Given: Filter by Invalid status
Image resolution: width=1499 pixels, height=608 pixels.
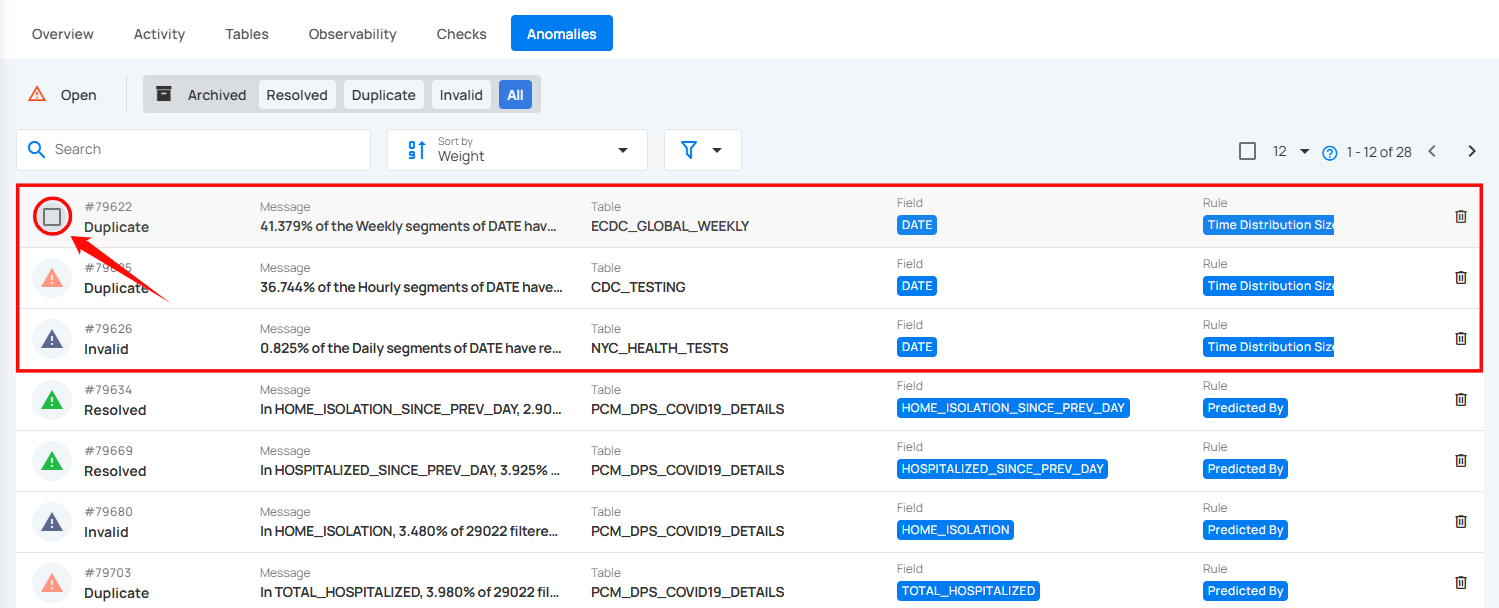Looking at the screenshot, I should tap(461, 95).
